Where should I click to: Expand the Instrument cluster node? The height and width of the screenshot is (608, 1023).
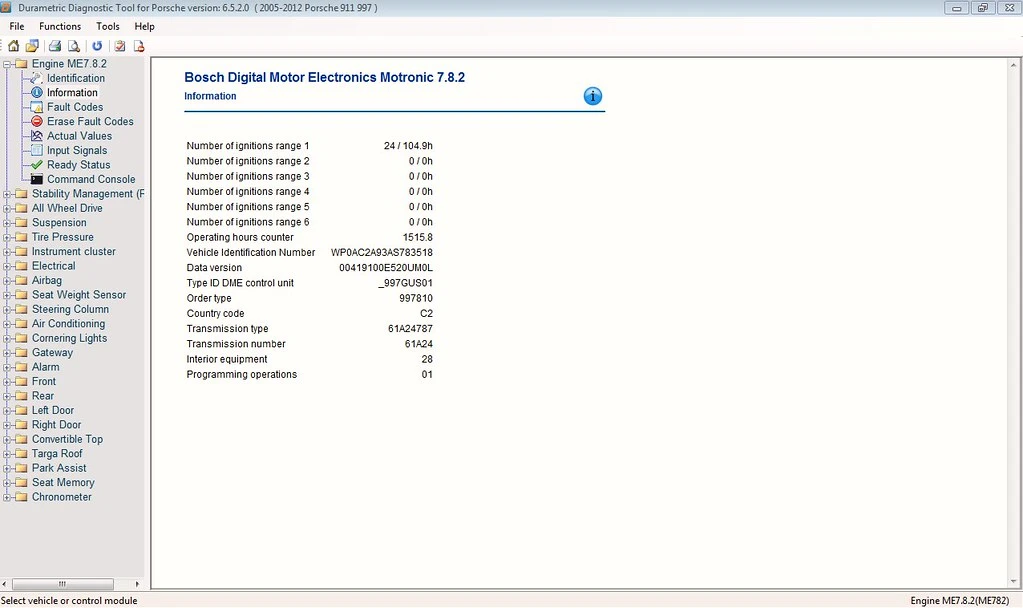[x=7, y=252]
